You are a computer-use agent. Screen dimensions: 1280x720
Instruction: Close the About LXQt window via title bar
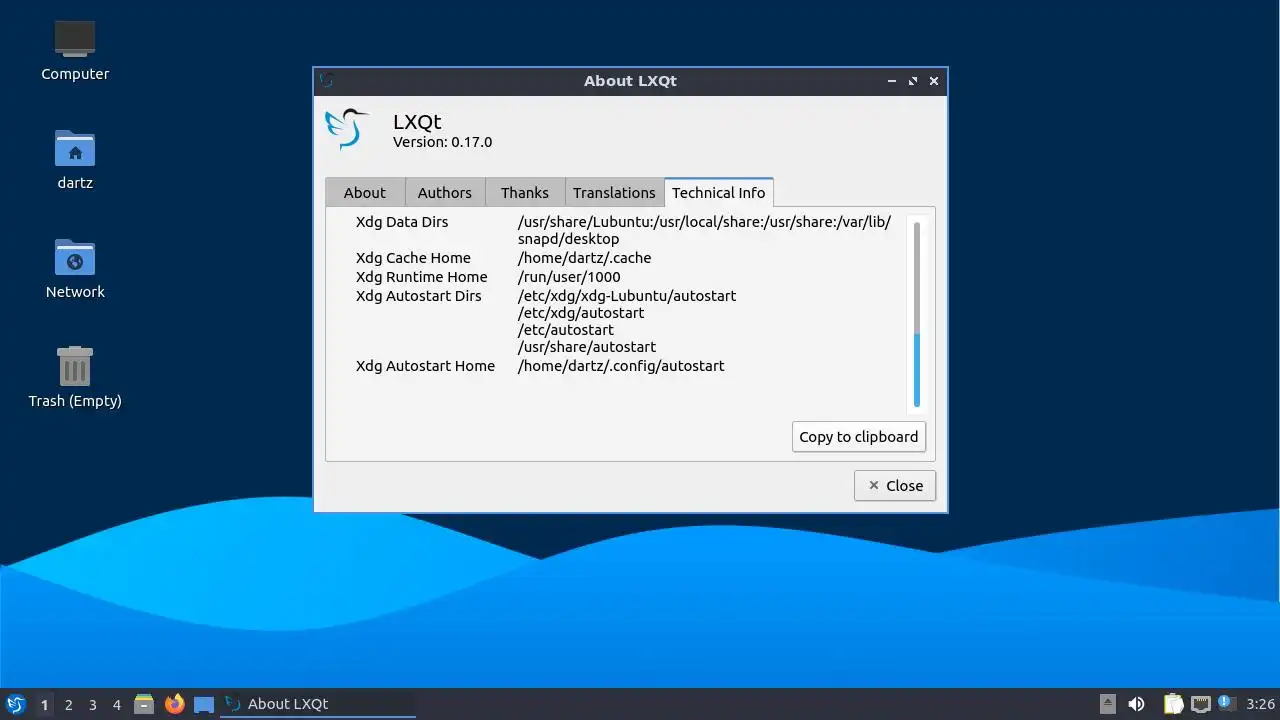click(934, 81)
